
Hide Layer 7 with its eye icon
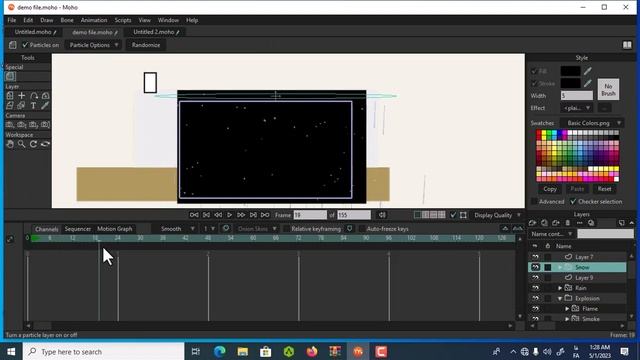pos(535,257)
